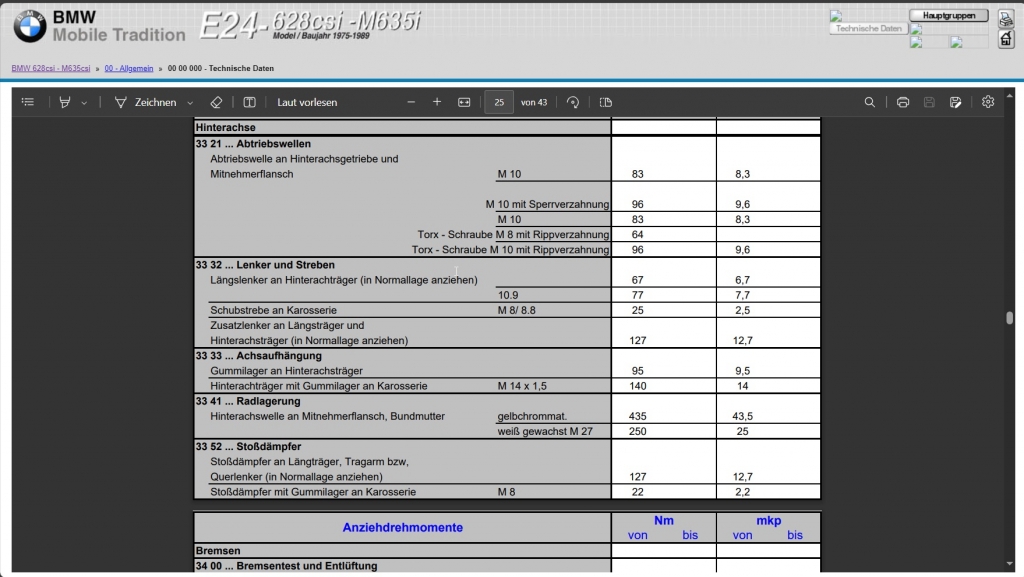The width and height of the screenshot is (1024, 577).
Task: Toggle the text box tool
Action: tap(250, 102)
